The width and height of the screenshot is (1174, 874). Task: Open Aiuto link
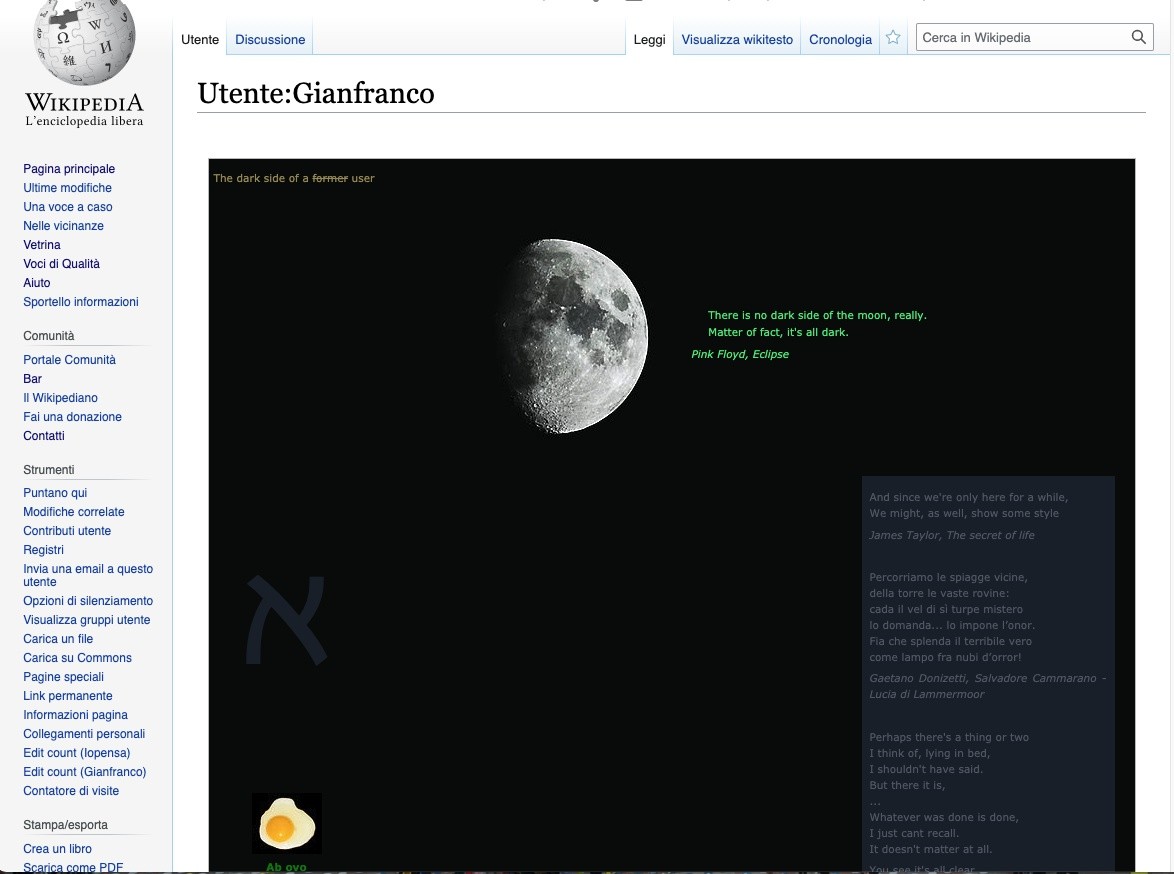(x=37, y=282)
